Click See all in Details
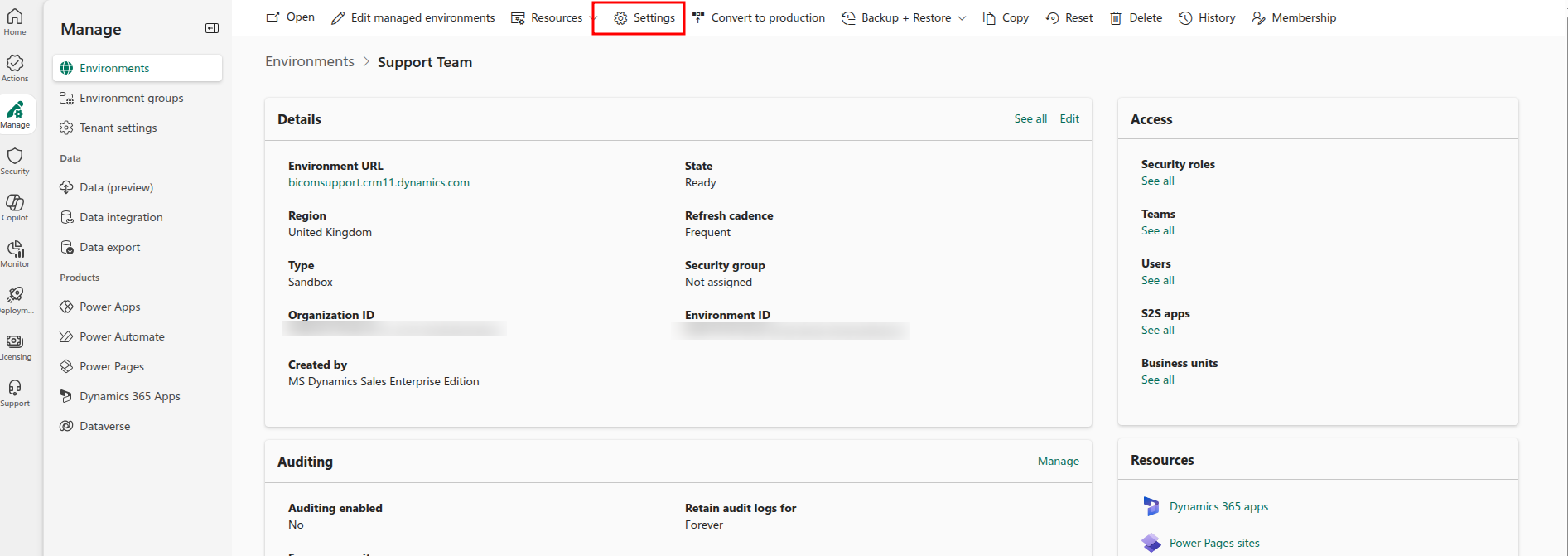This screenshot has height=556, width=1568. point(1030,118)
